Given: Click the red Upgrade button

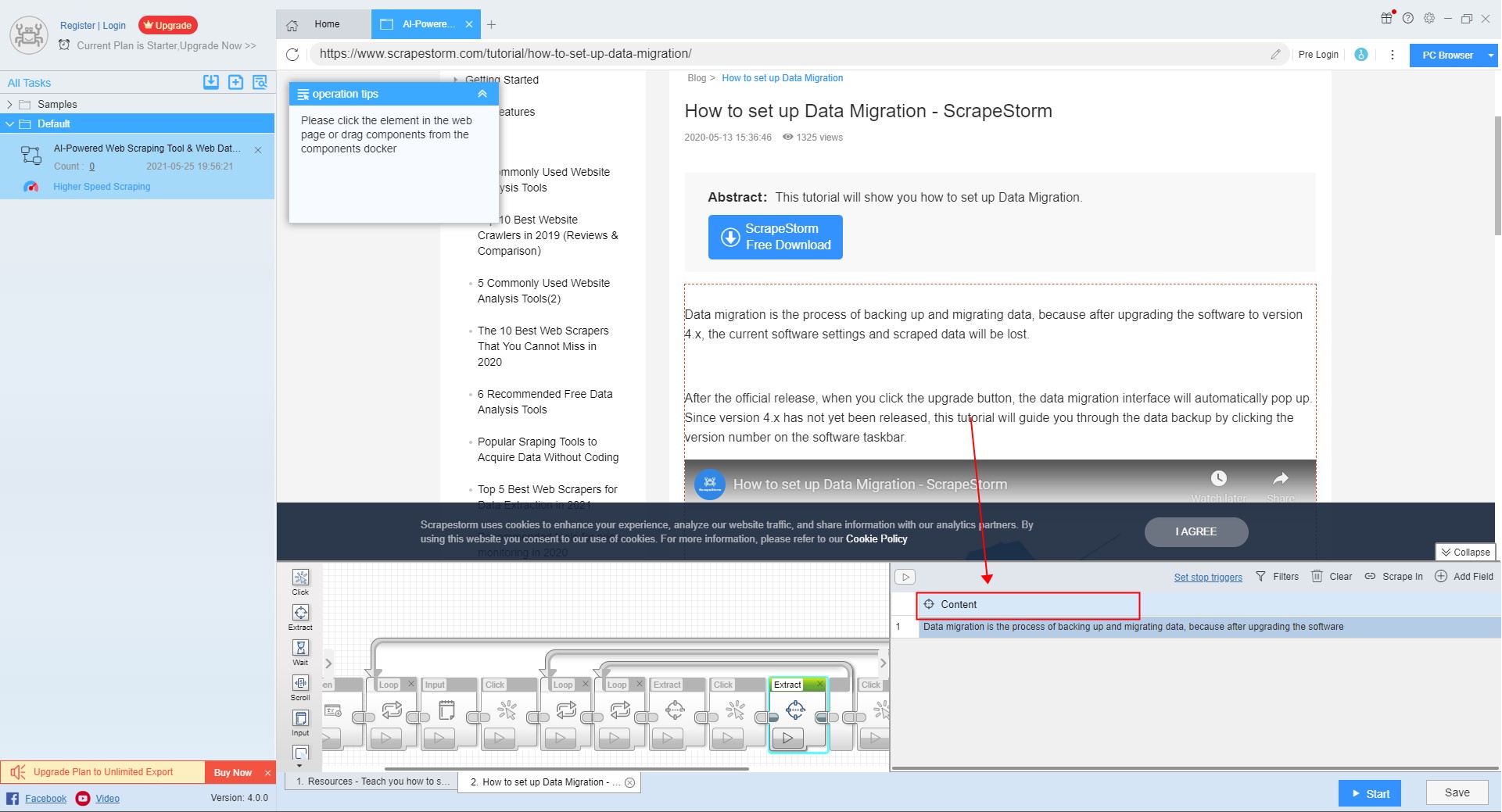Looking at the screenshot, I should point(168,25).
